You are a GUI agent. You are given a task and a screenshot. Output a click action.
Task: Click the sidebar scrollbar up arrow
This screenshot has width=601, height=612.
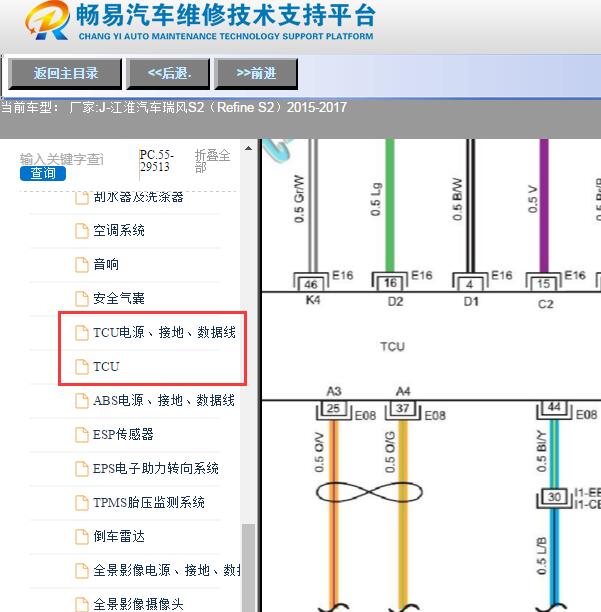(248, 148)
